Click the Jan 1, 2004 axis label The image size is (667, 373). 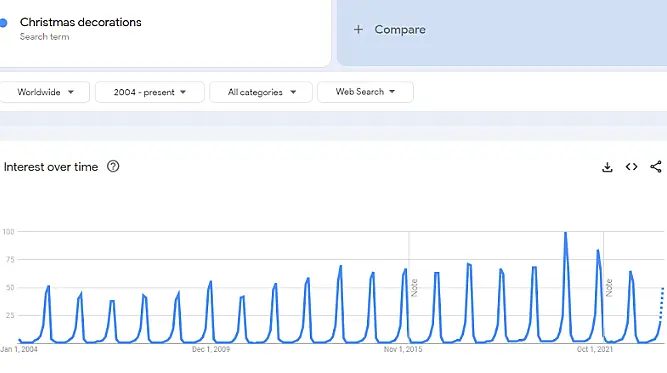[19, 349]
